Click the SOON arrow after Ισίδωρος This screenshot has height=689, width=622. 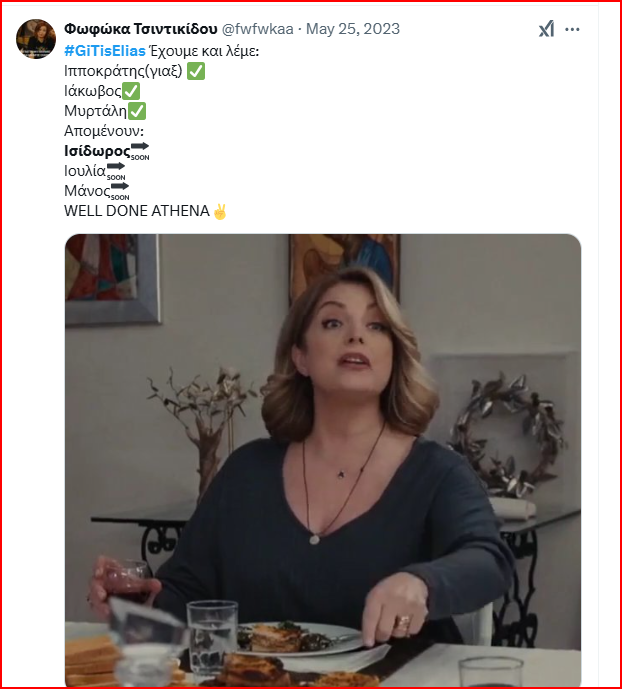140,151
